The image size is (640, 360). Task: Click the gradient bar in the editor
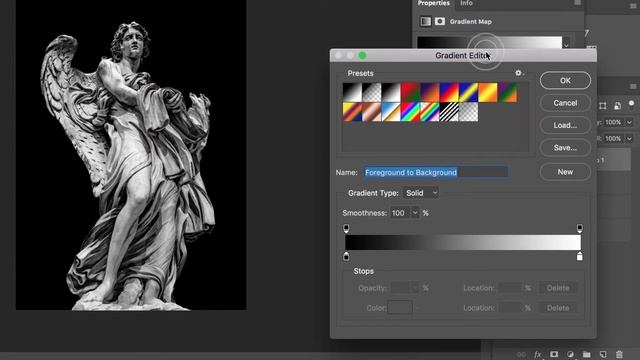tap(463, 242)
